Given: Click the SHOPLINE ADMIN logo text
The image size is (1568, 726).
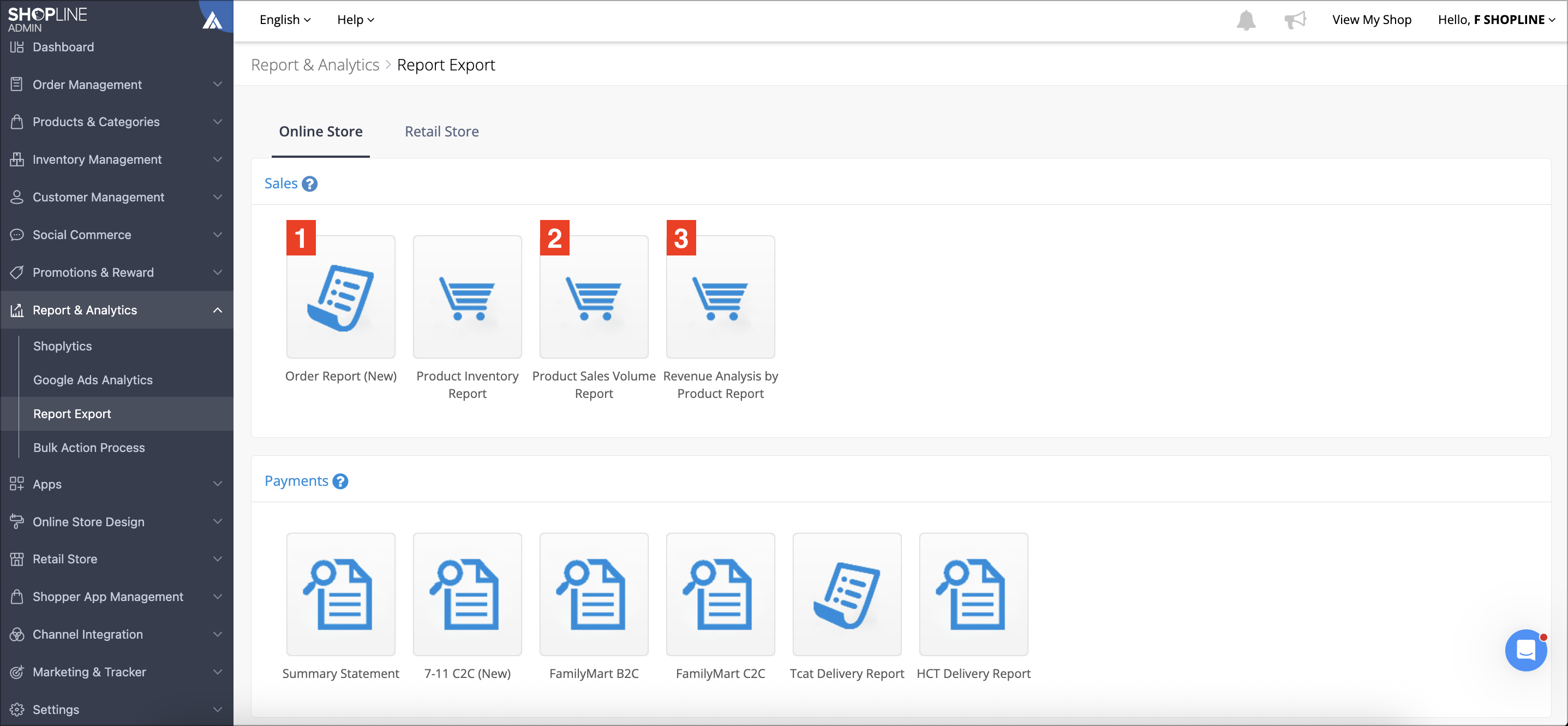Looking at the screenshot, I should (47, 20).
